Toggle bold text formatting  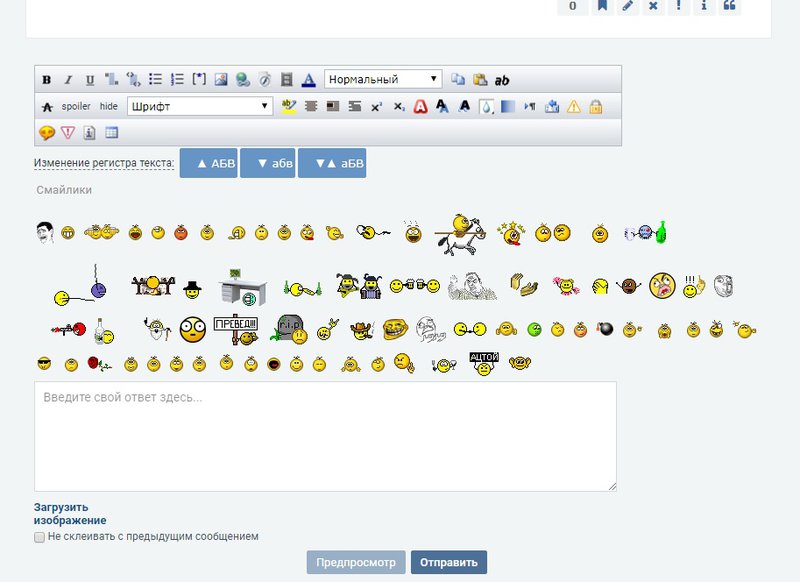(x=47, y=80)
